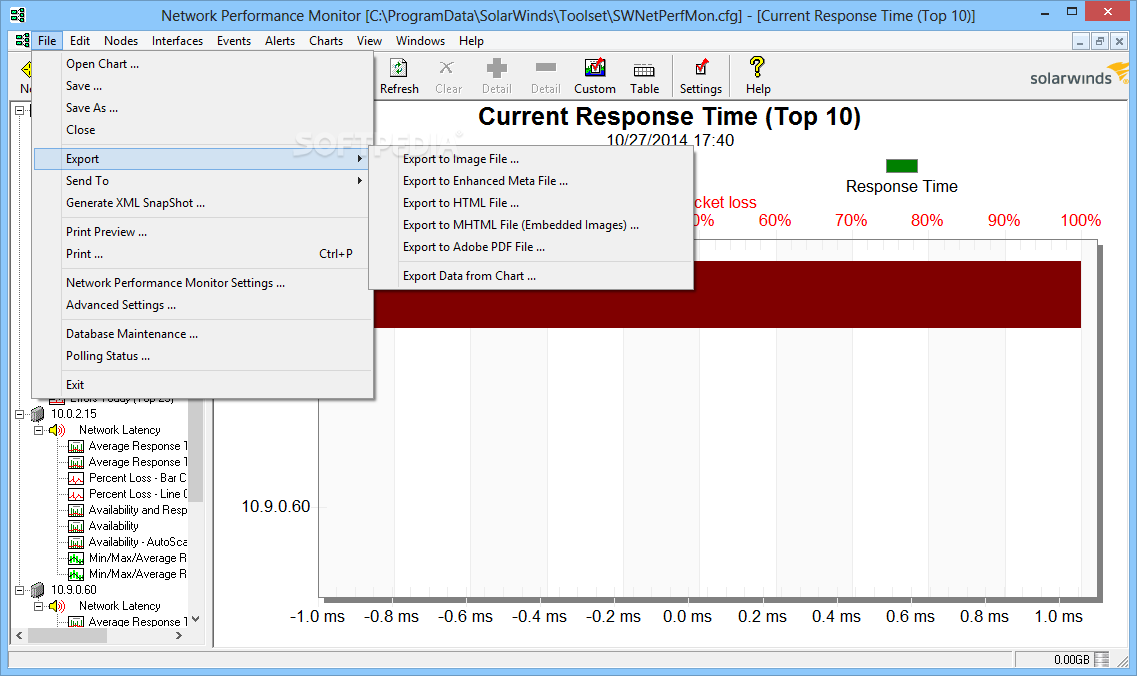Click chart icon beside Availability and Resp
The height and width of the screenshot is (676, 1137).
pyautogui.click(x=75, y=511)
